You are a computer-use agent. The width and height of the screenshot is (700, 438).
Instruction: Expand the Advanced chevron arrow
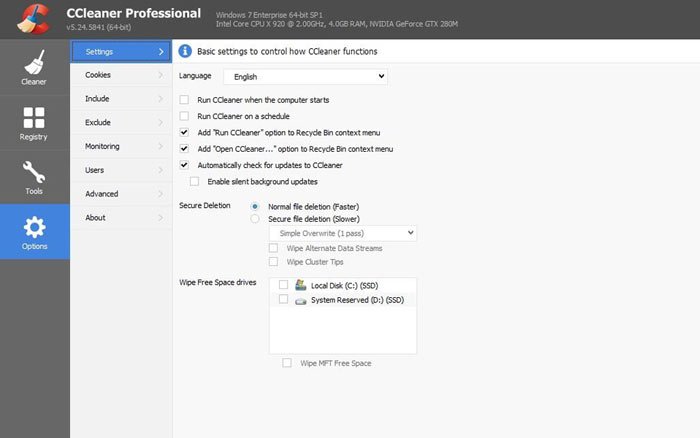(x=161, y=194)
